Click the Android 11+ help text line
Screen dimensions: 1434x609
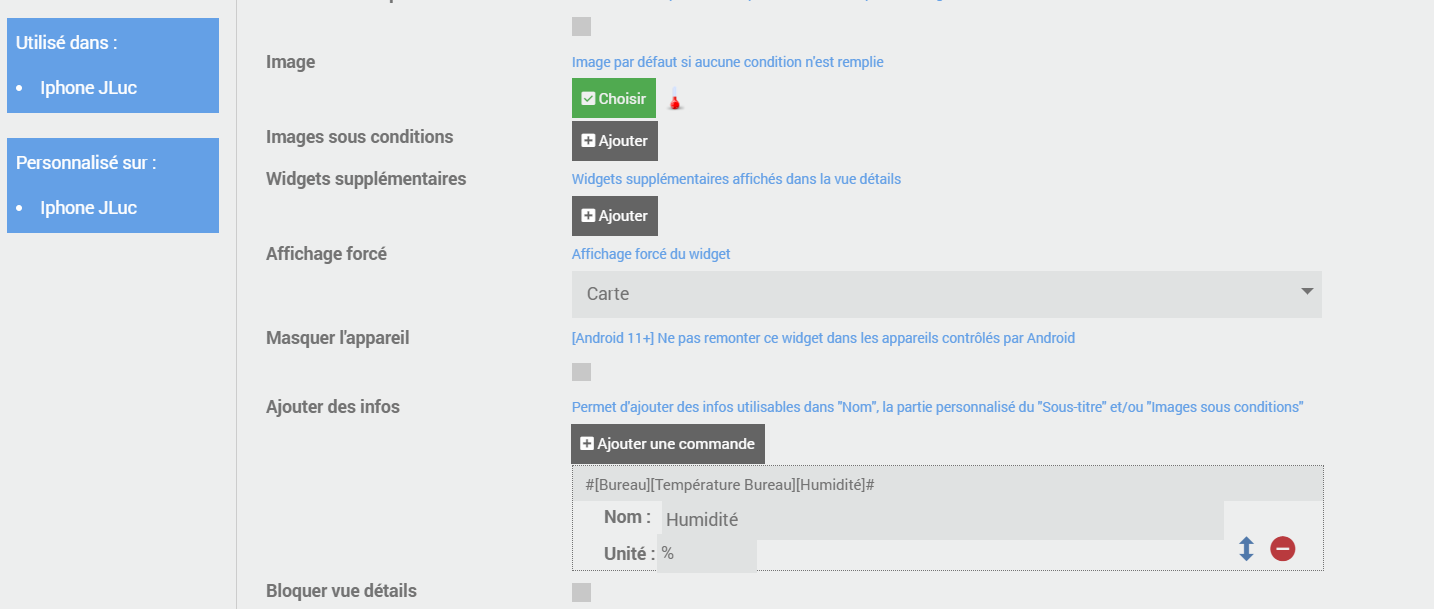pos(823,338)
